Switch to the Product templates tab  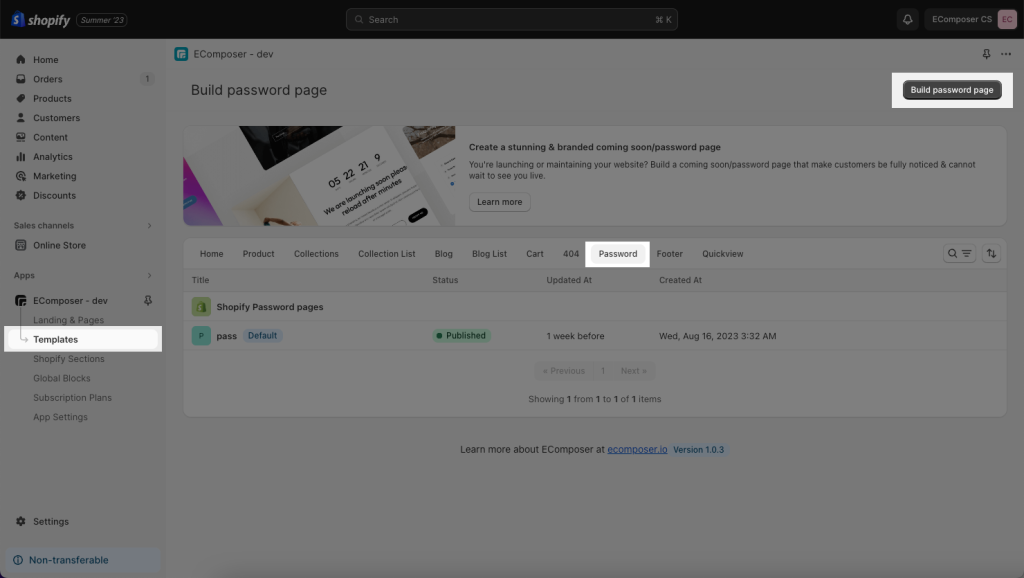(x=259, y=254)
